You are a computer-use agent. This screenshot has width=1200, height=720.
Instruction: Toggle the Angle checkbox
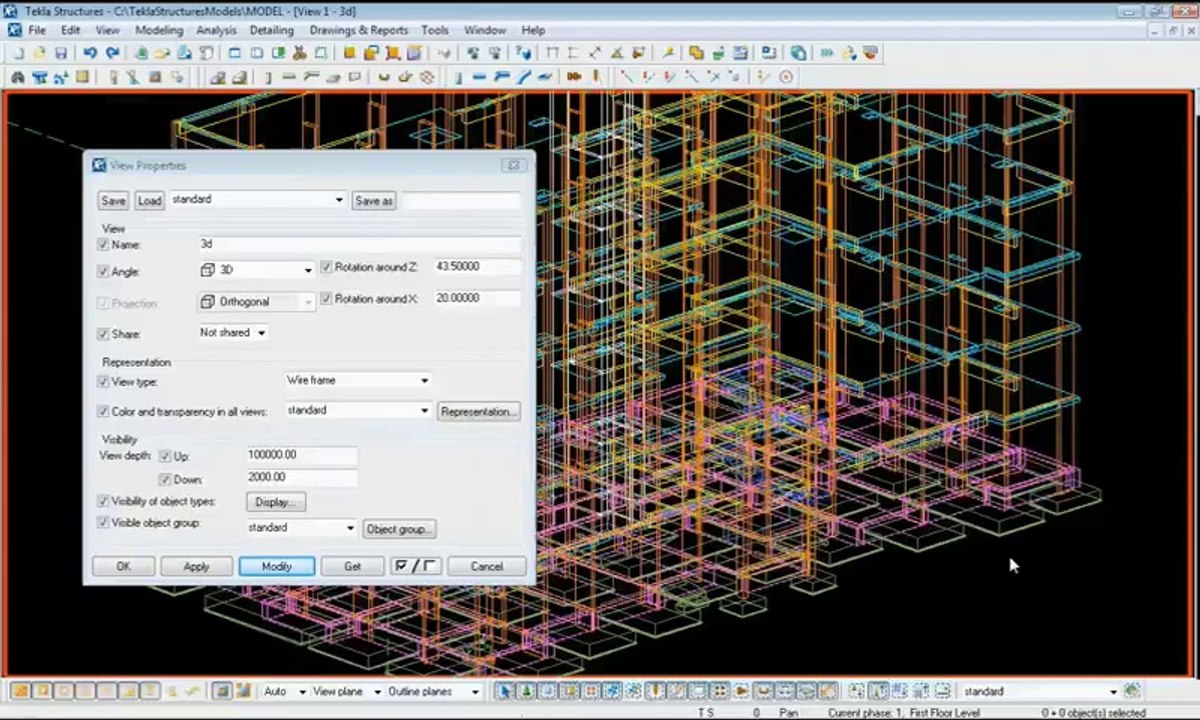click(103, 271)
